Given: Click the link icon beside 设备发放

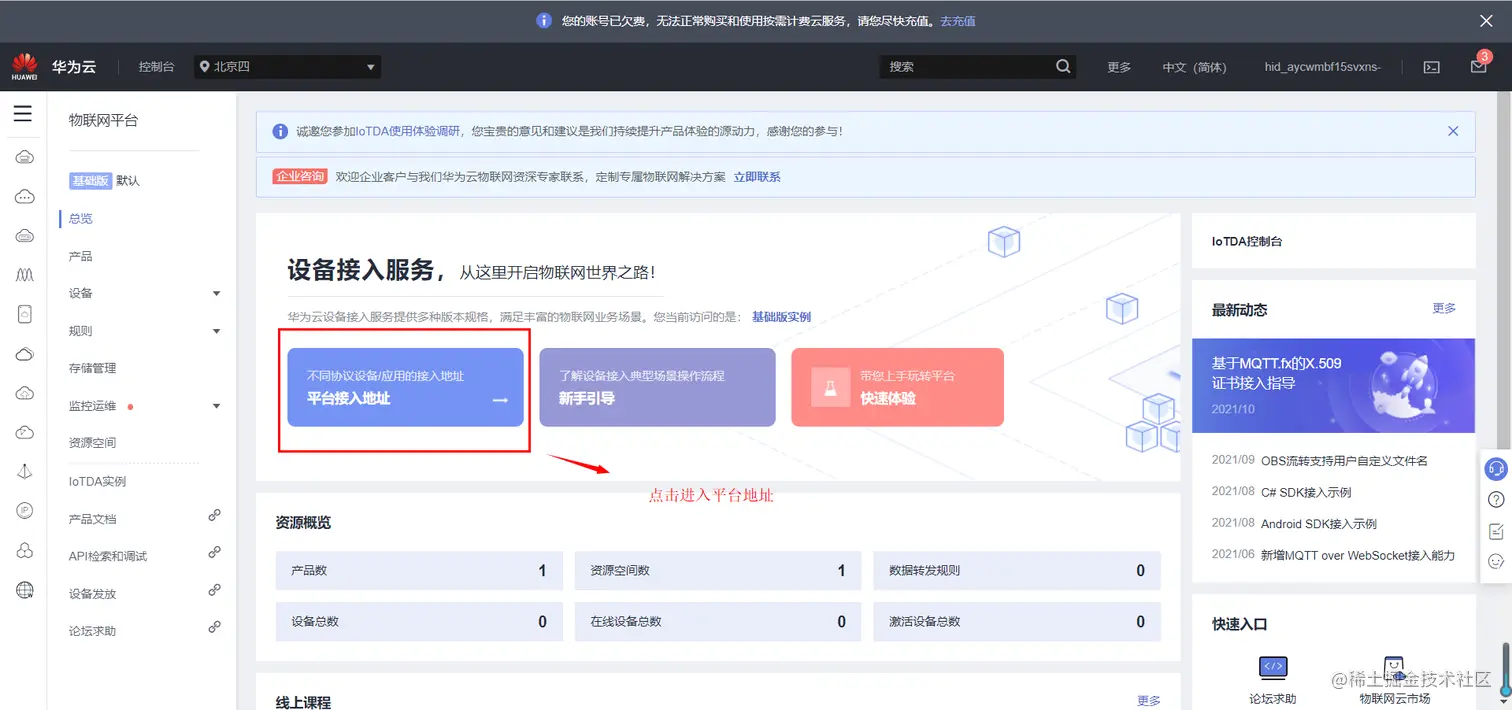Looking at the screenshot, I should pos(215,590).
